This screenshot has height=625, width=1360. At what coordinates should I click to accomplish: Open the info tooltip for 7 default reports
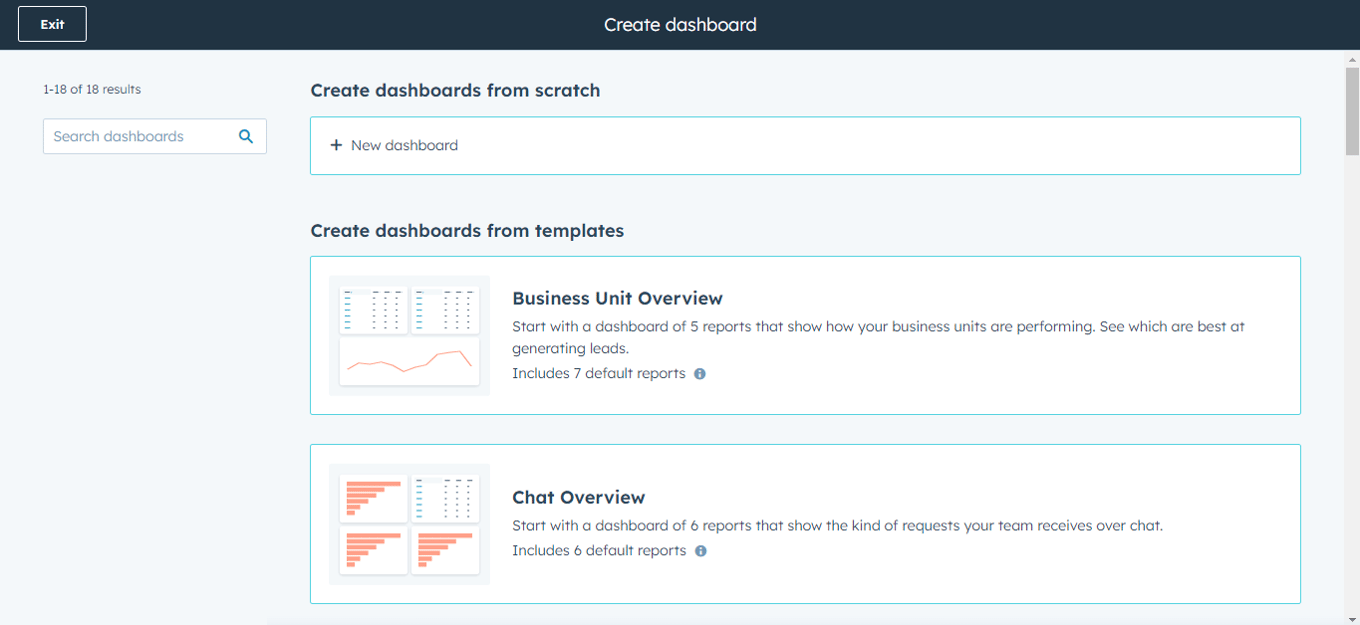[x=699, y=373]
